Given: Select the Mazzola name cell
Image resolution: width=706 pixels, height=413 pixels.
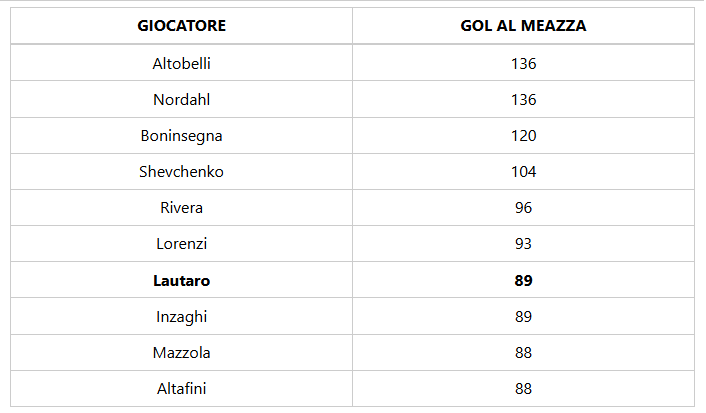Looking at the screenshot, I should click(181, 353).
